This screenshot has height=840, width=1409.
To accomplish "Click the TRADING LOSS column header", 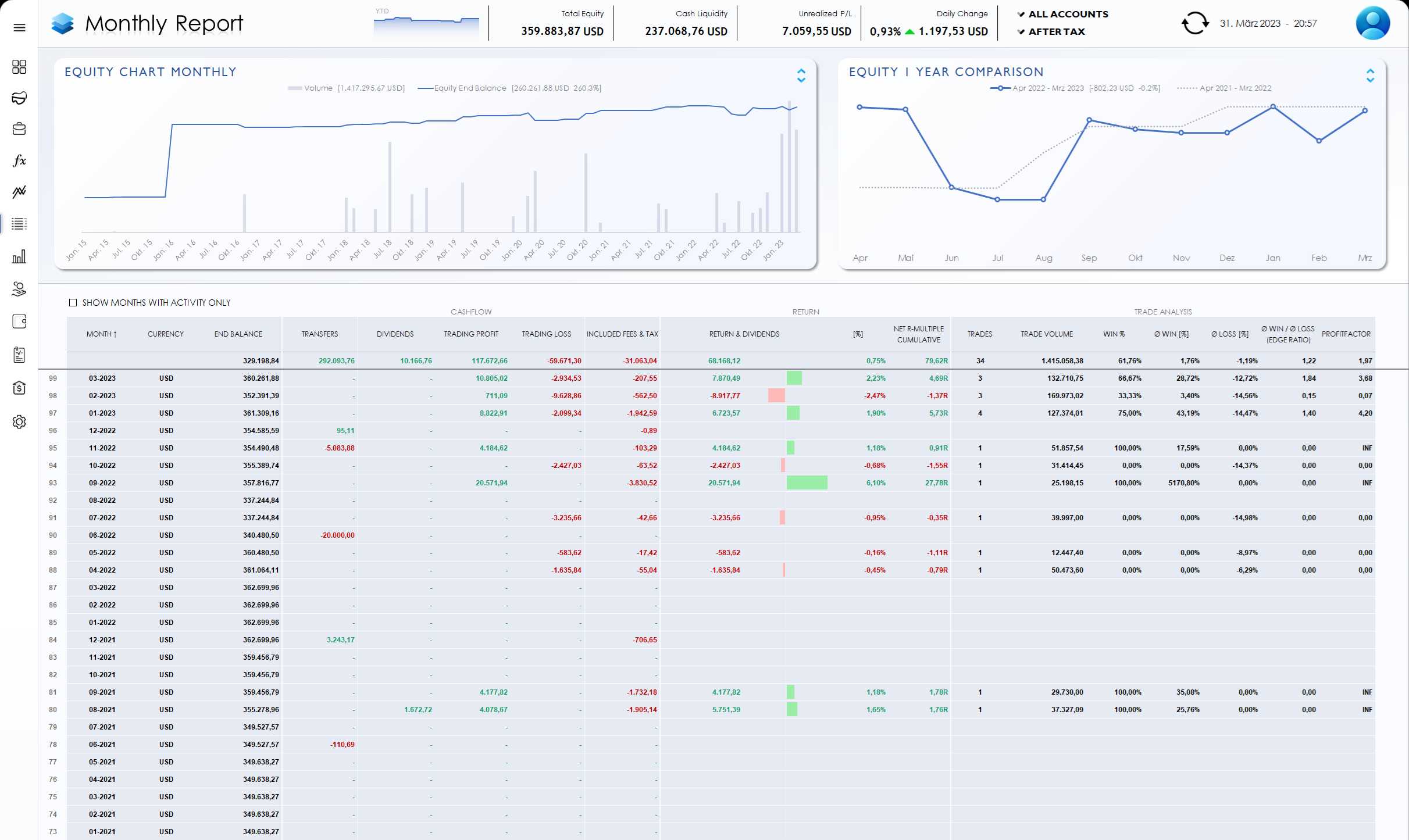I will (546, 334).
